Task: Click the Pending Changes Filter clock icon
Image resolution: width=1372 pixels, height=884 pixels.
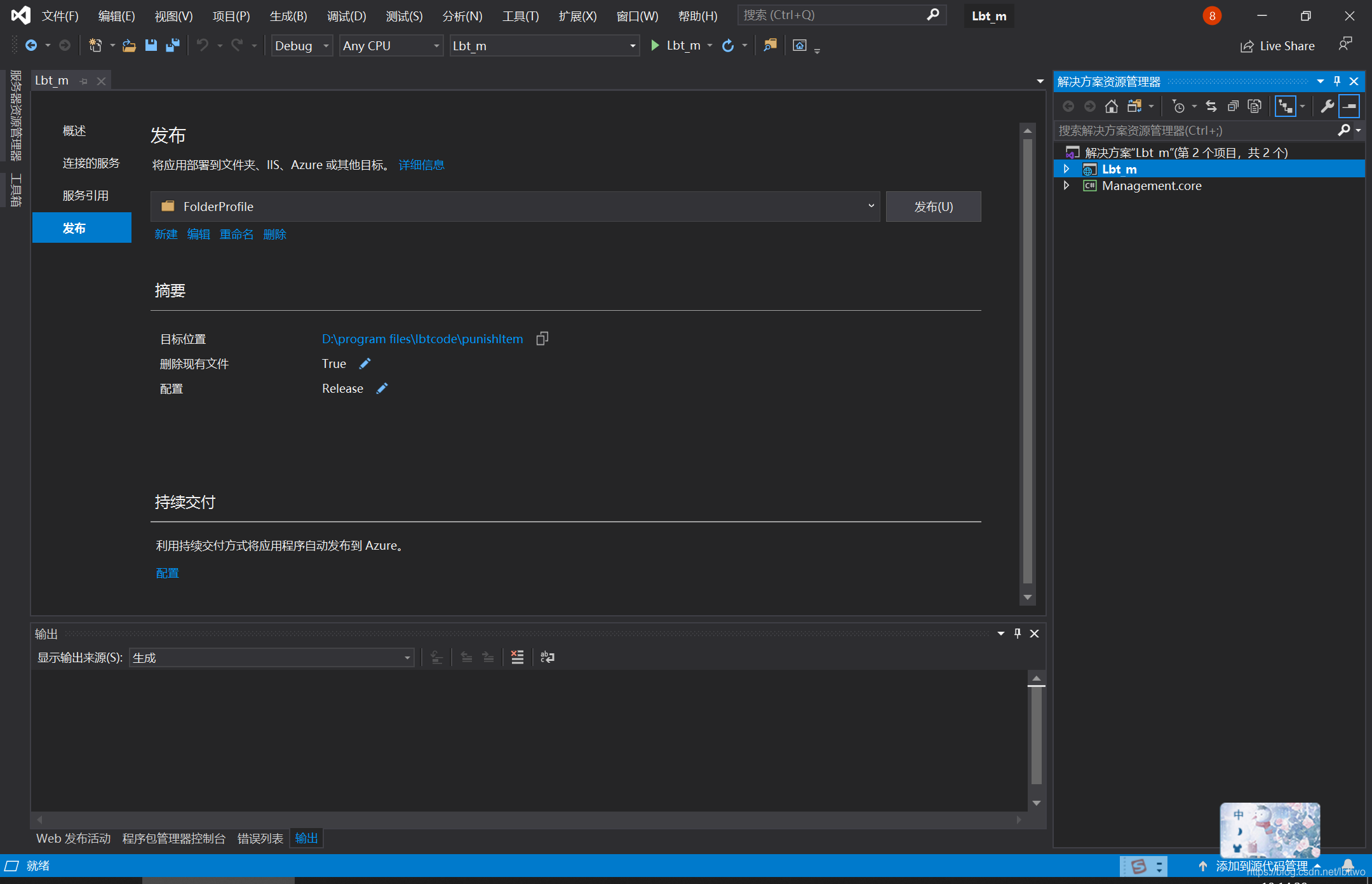Action: pos(1178,106)
